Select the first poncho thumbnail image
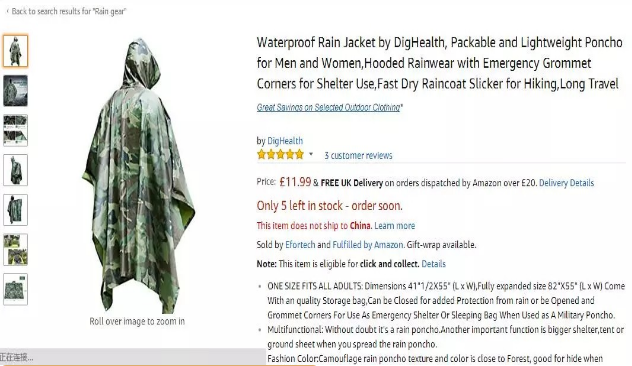The width and height of the screenshot is (632, 366). tap(15, 51)
